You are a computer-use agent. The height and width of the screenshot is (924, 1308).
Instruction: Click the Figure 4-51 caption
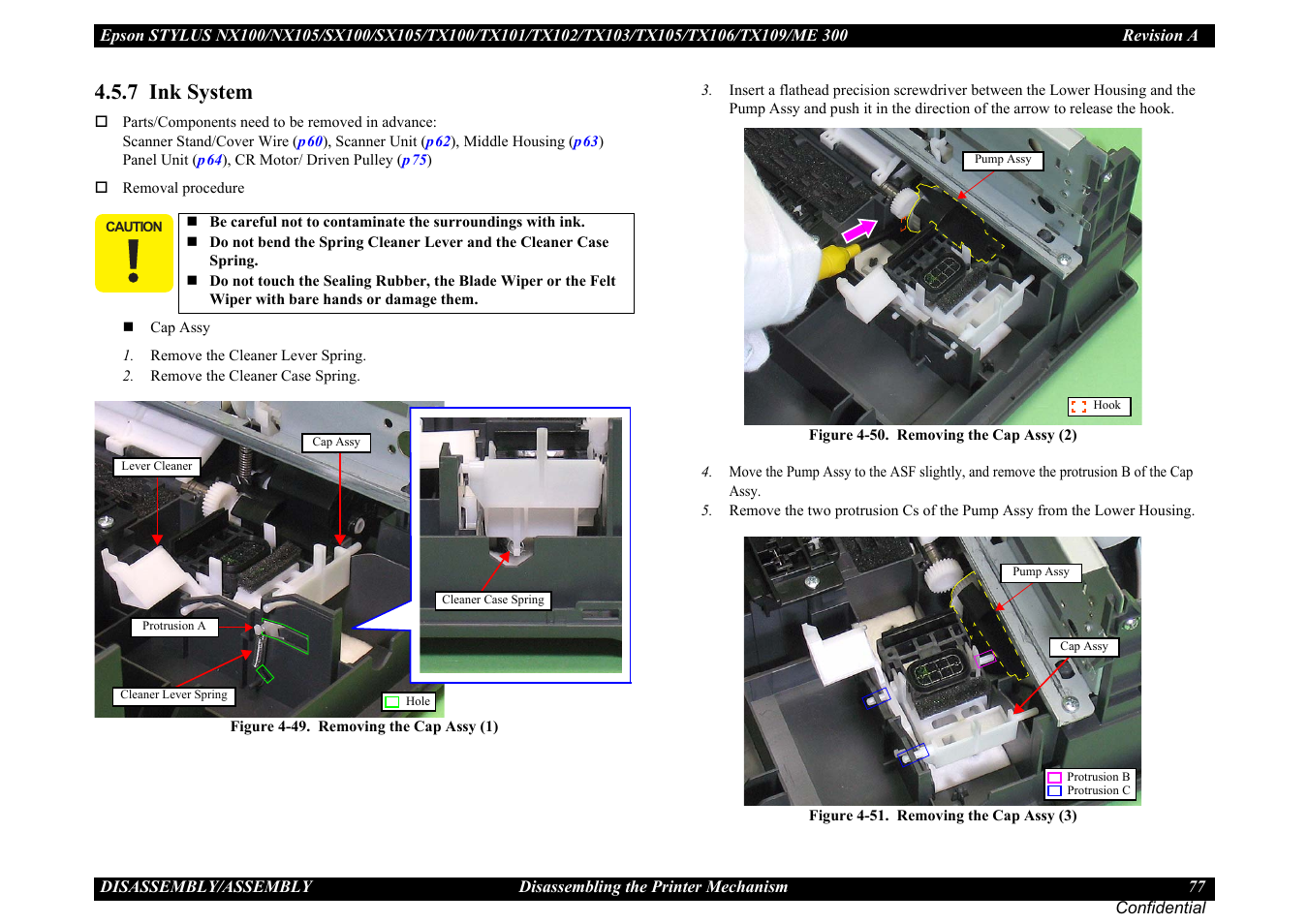point(943,816)
